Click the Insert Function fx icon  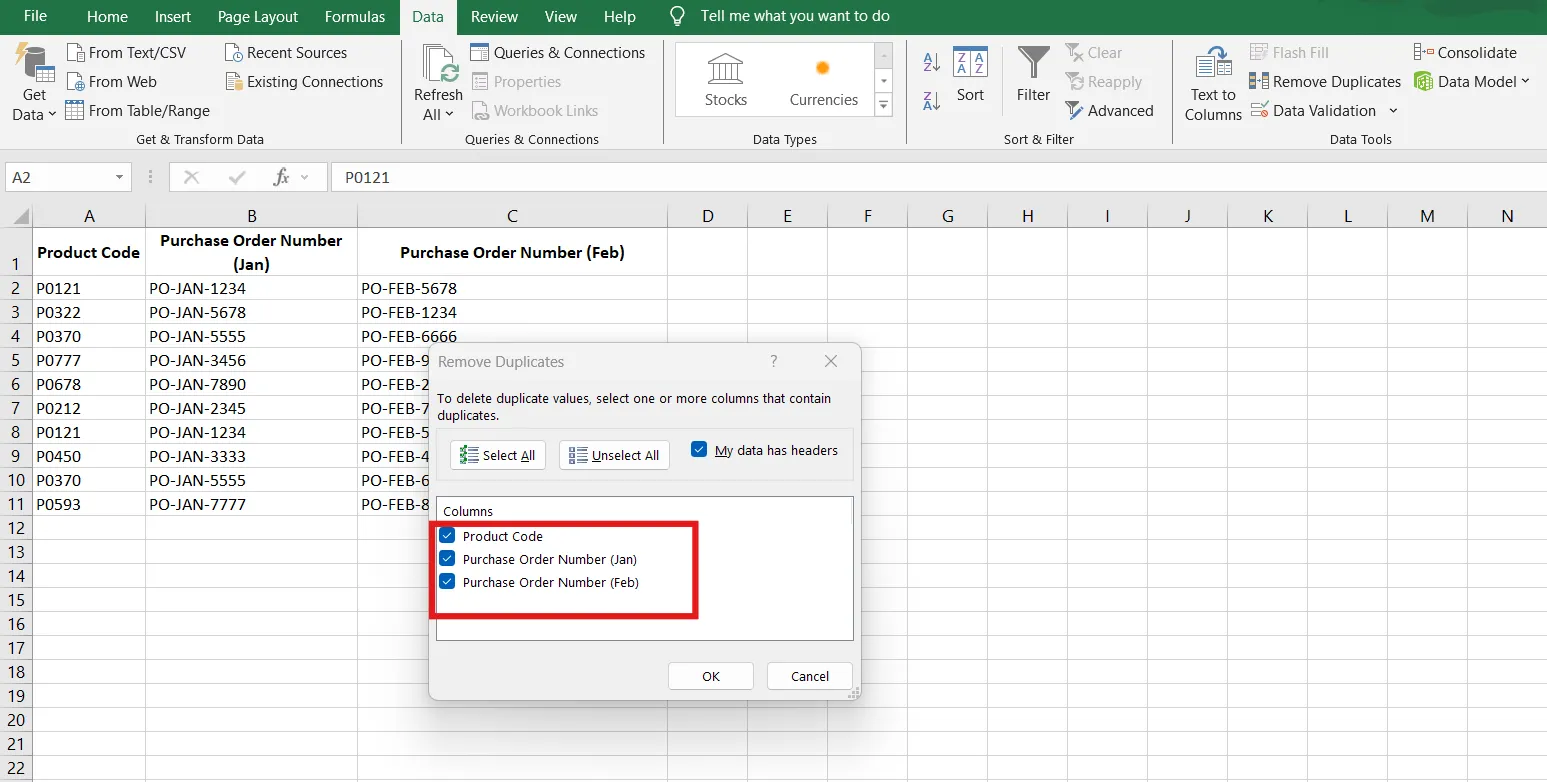(281, 177)
